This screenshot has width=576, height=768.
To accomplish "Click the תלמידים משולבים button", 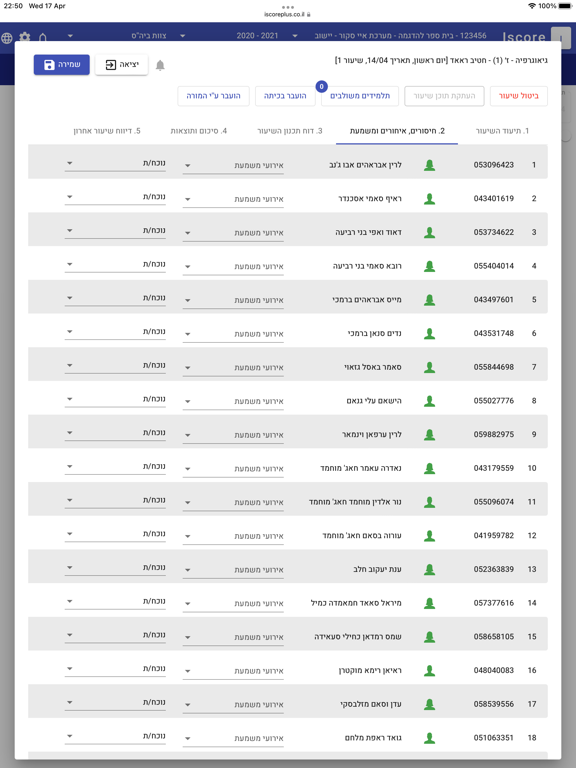I will [360, 96].
